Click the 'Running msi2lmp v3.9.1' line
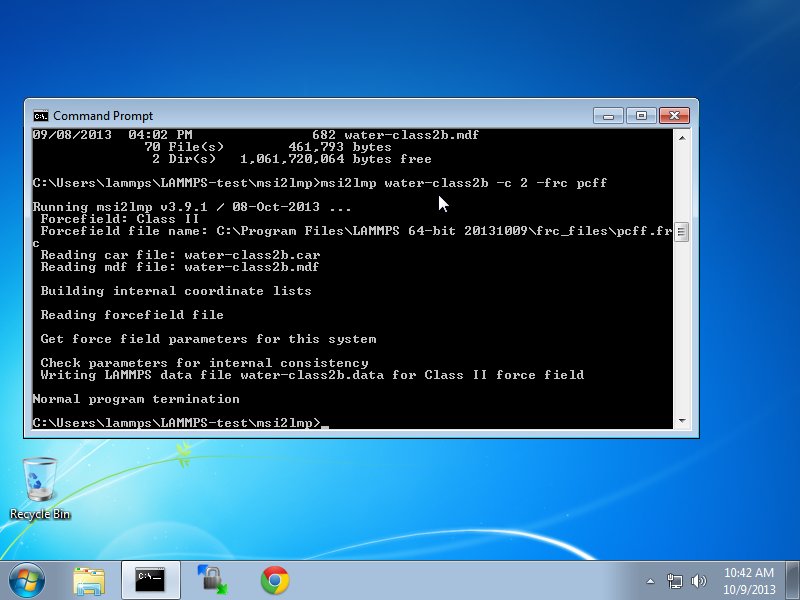 click(x=192, y=207)
